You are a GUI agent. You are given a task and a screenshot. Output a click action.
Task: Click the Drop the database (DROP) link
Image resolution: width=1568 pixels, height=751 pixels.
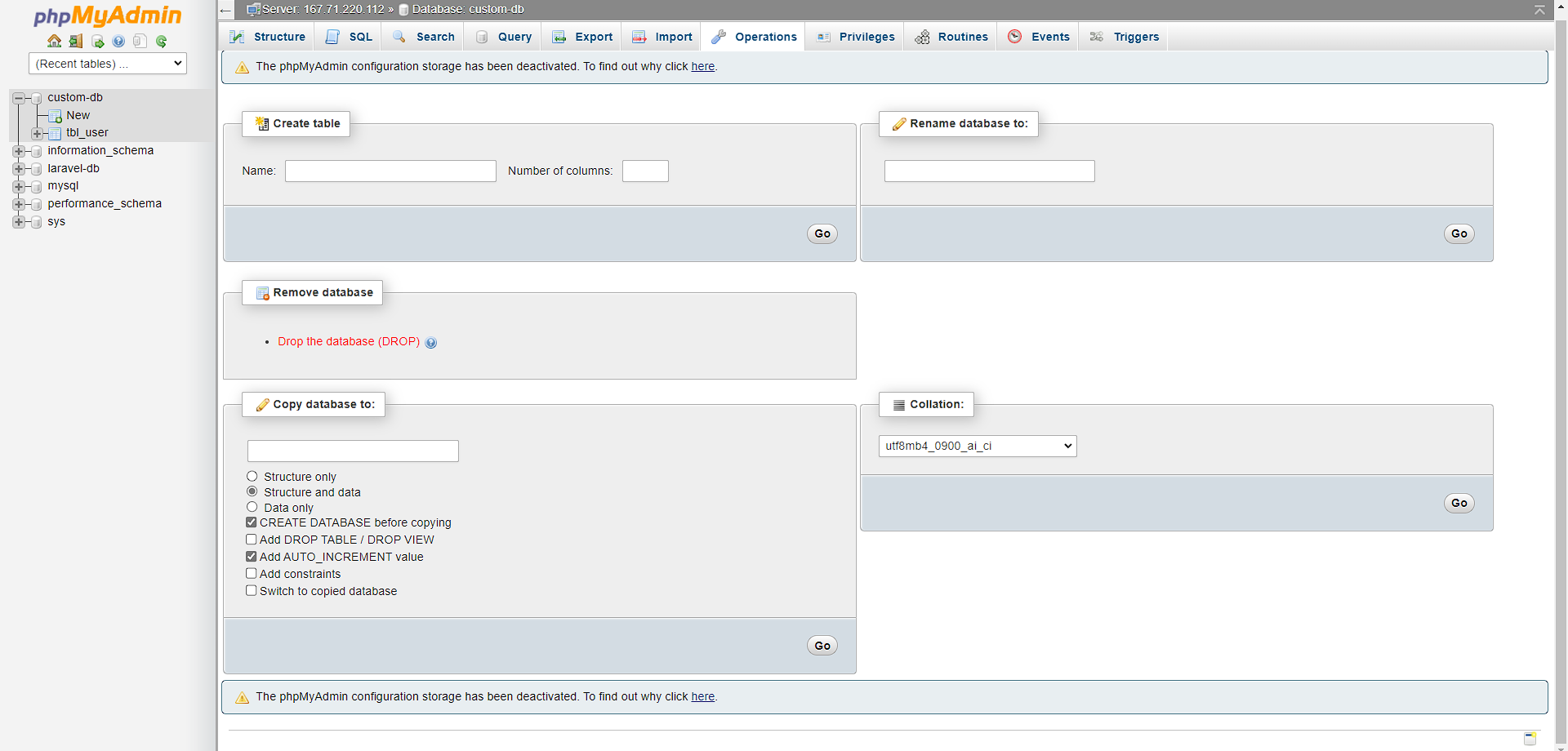(x=349, y=341)
